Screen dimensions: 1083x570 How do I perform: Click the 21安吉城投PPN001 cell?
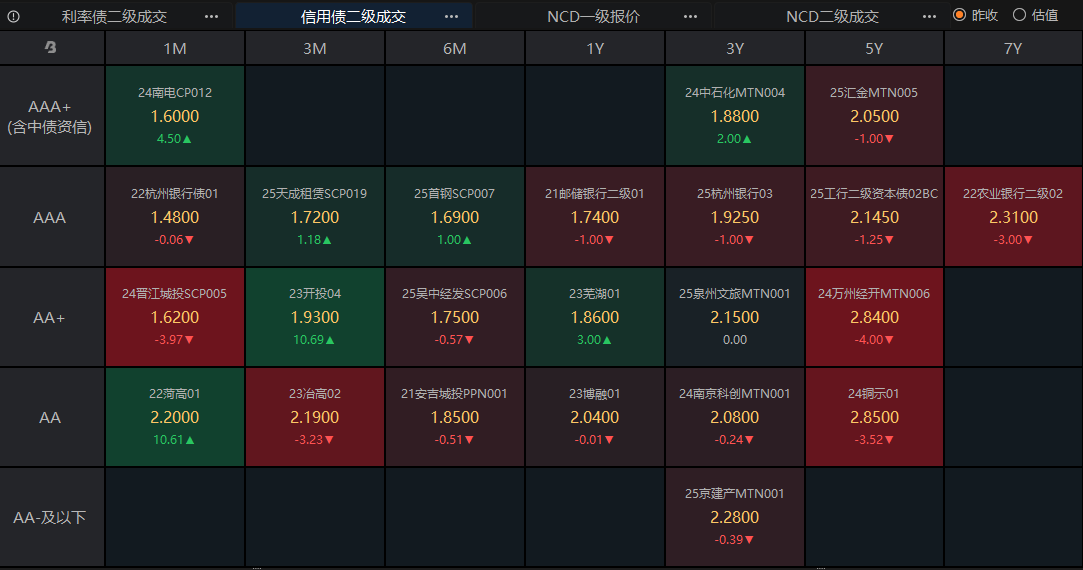point(454,417)
